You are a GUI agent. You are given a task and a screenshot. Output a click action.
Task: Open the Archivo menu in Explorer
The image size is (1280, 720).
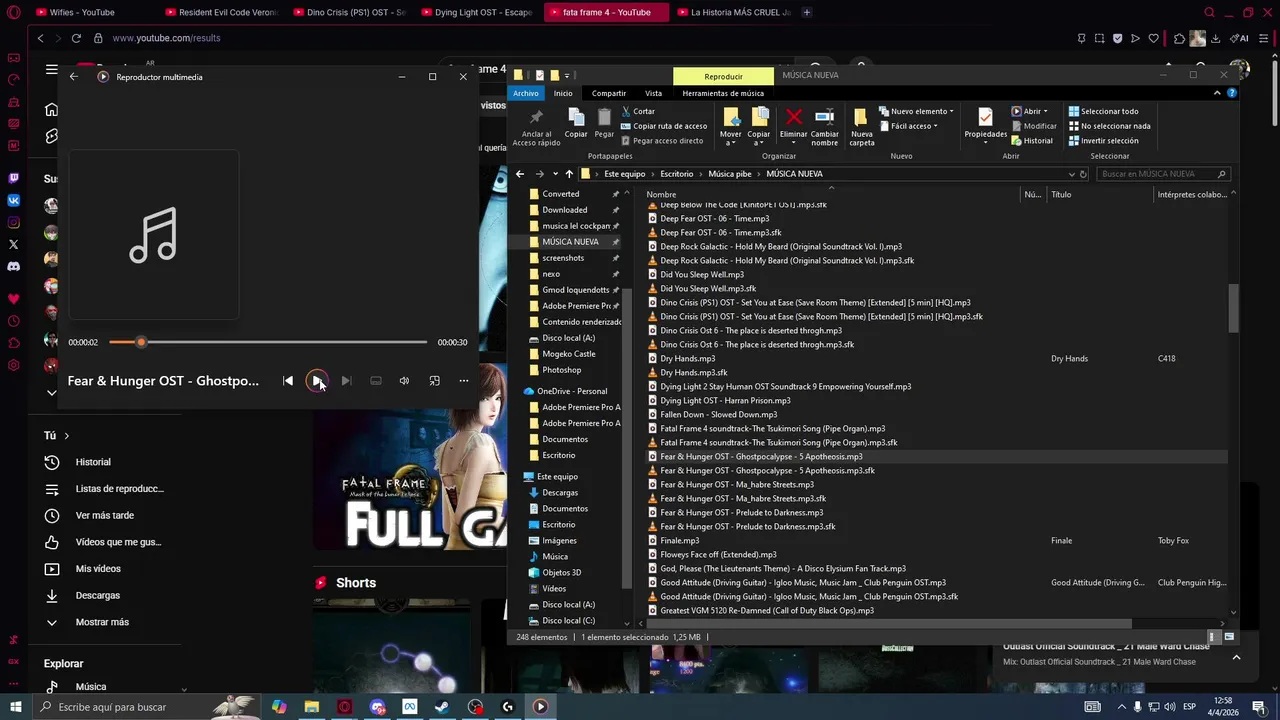(526, 93)
